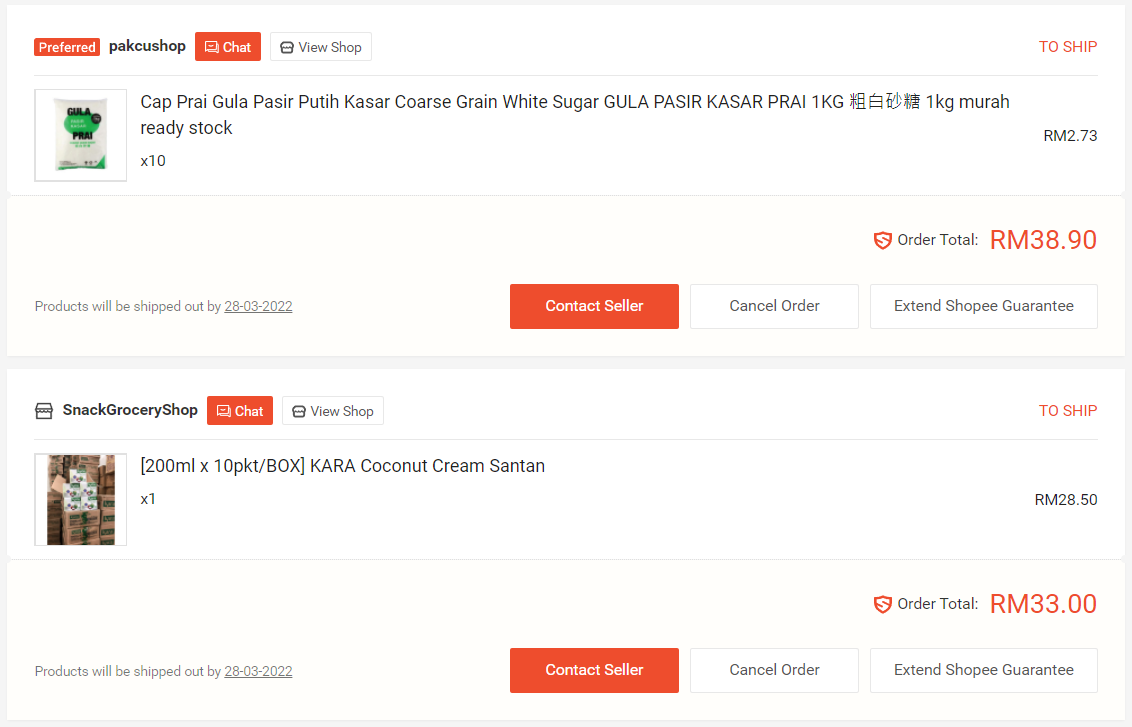This screenshot has width=1132, height=727.
Task: Click Shopee Guarantee shield icon on RM38.90 order
Action: pyautogui.click(x=882, y=240)
